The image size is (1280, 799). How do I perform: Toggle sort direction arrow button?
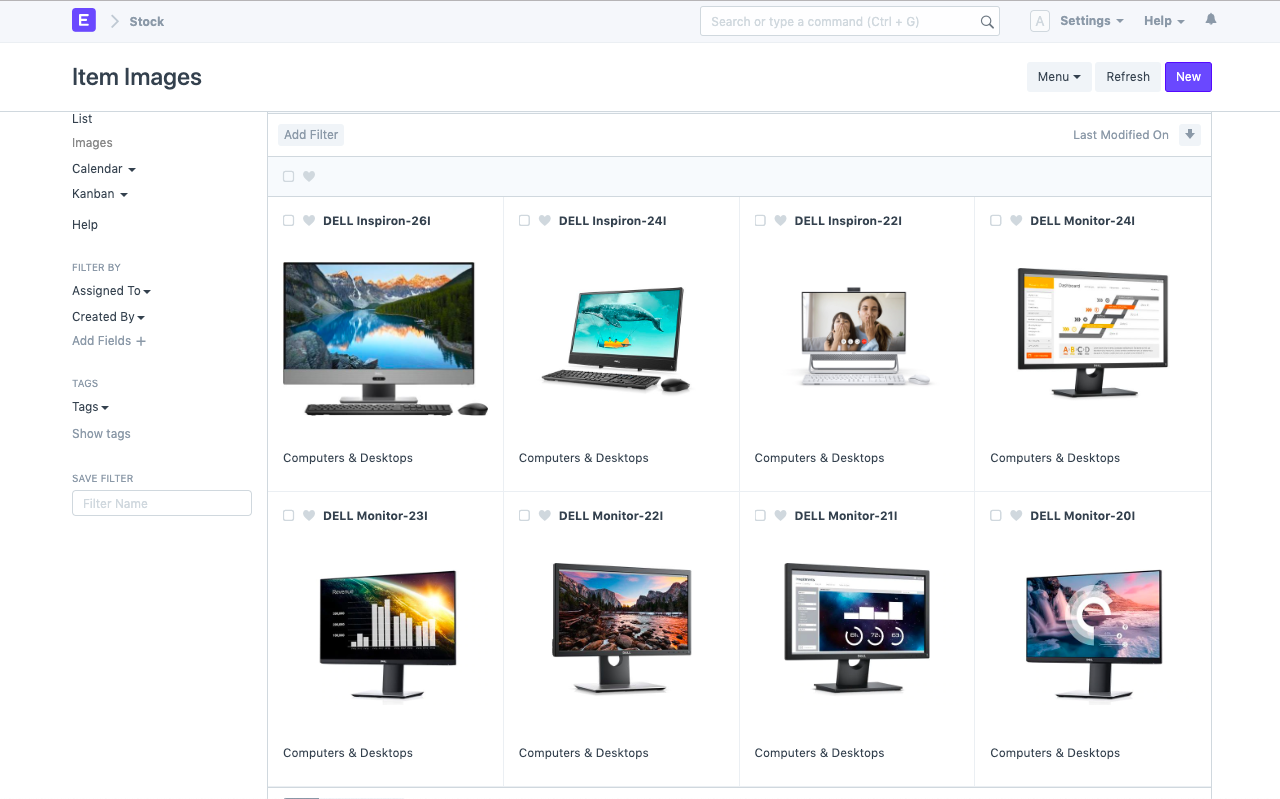(1189, 135)
